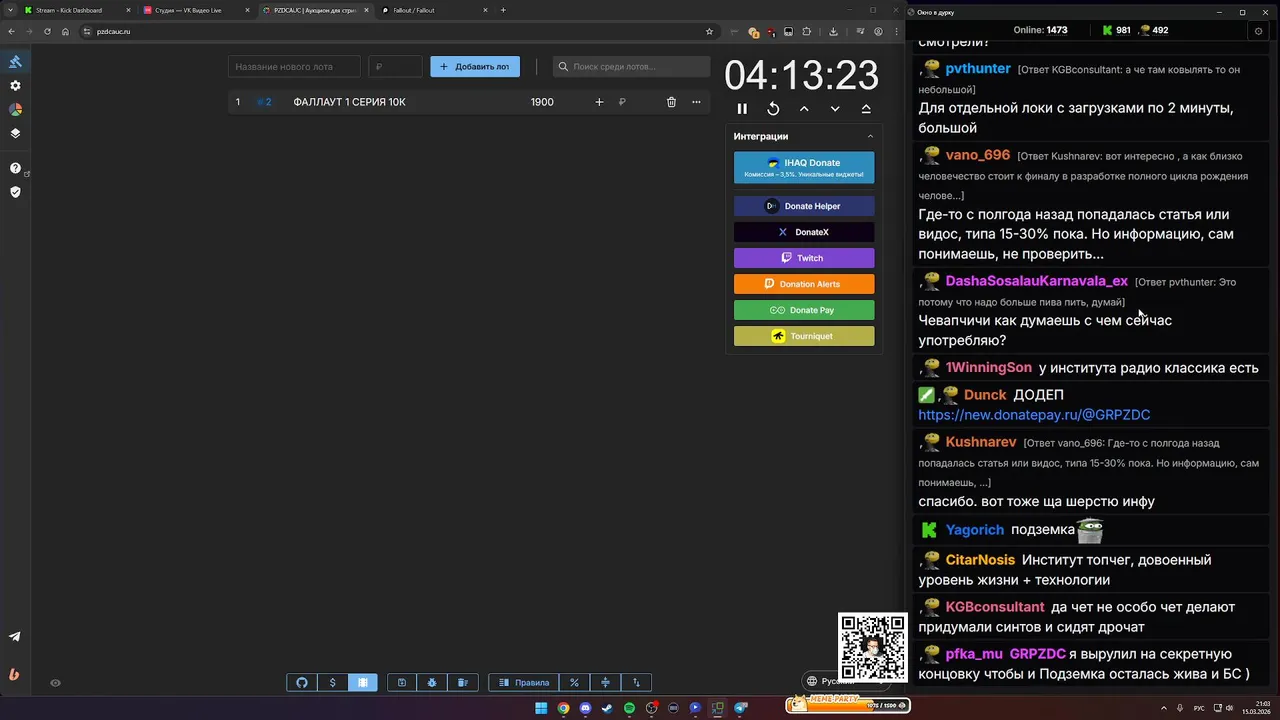Focus the Название нового лота field
This screenshot has width=1280, height=720.
(294, 67)
